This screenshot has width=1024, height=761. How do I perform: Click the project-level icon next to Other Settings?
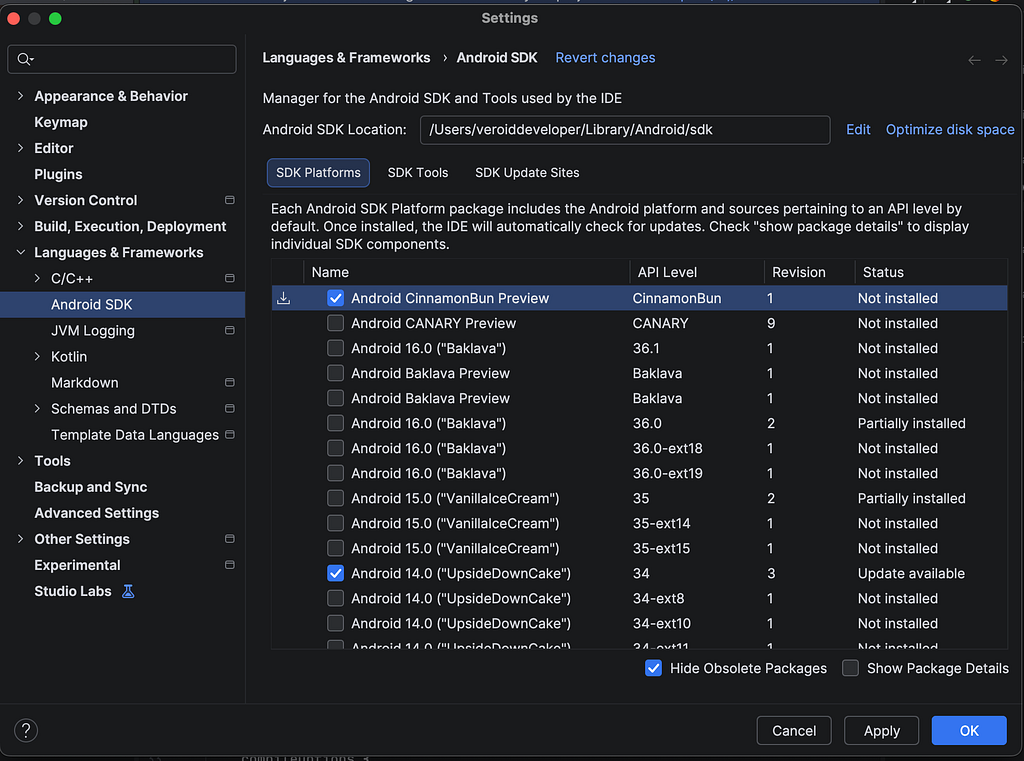[230, 539]
